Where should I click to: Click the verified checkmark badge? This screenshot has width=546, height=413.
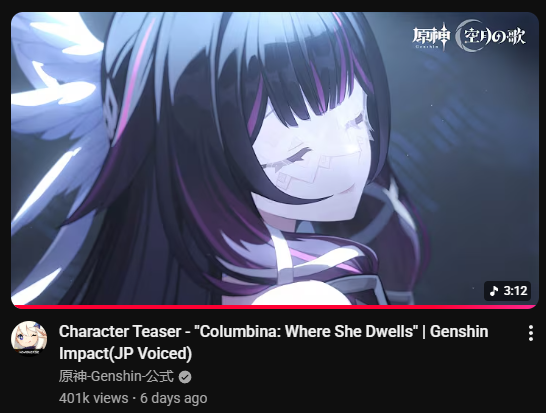coord(185,377)
